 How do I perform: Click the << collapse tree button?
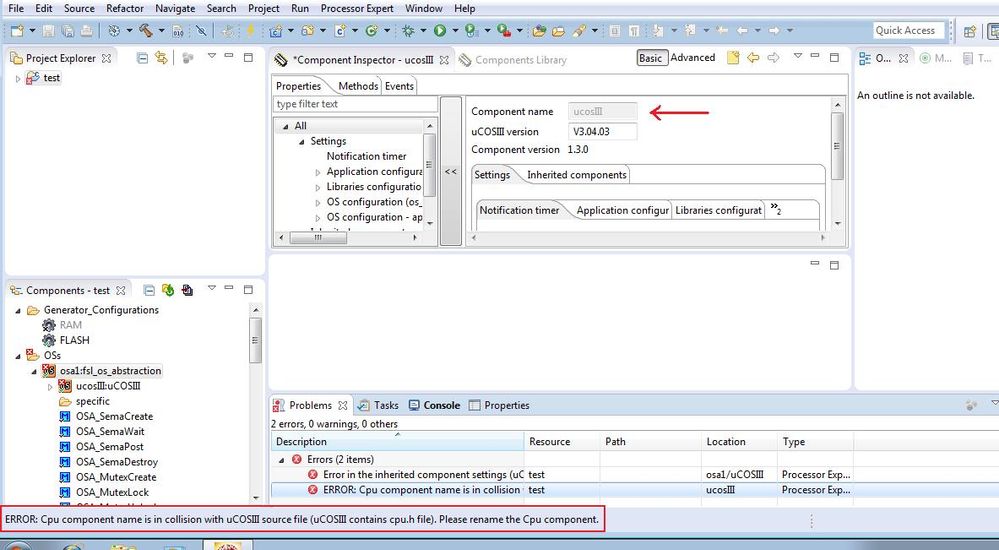(450, 171)
